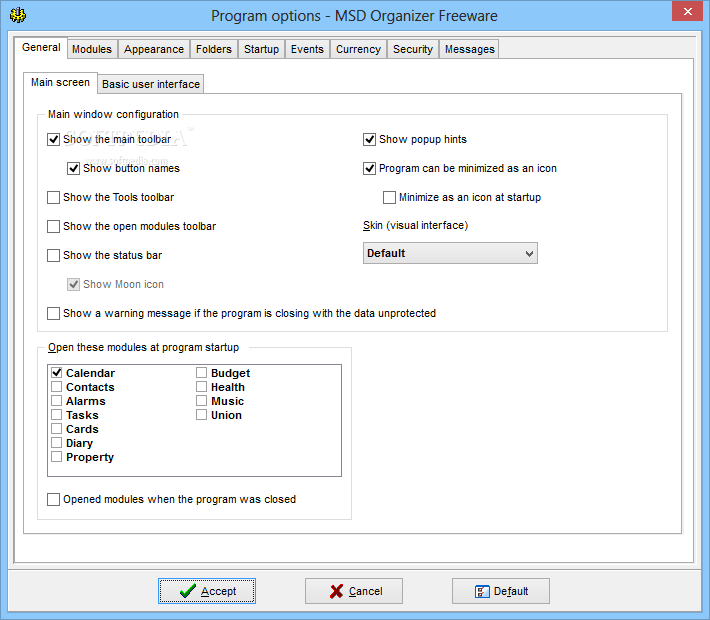Toggle Show button names checkbox
710x620 pixels.
tap(73, 168)
